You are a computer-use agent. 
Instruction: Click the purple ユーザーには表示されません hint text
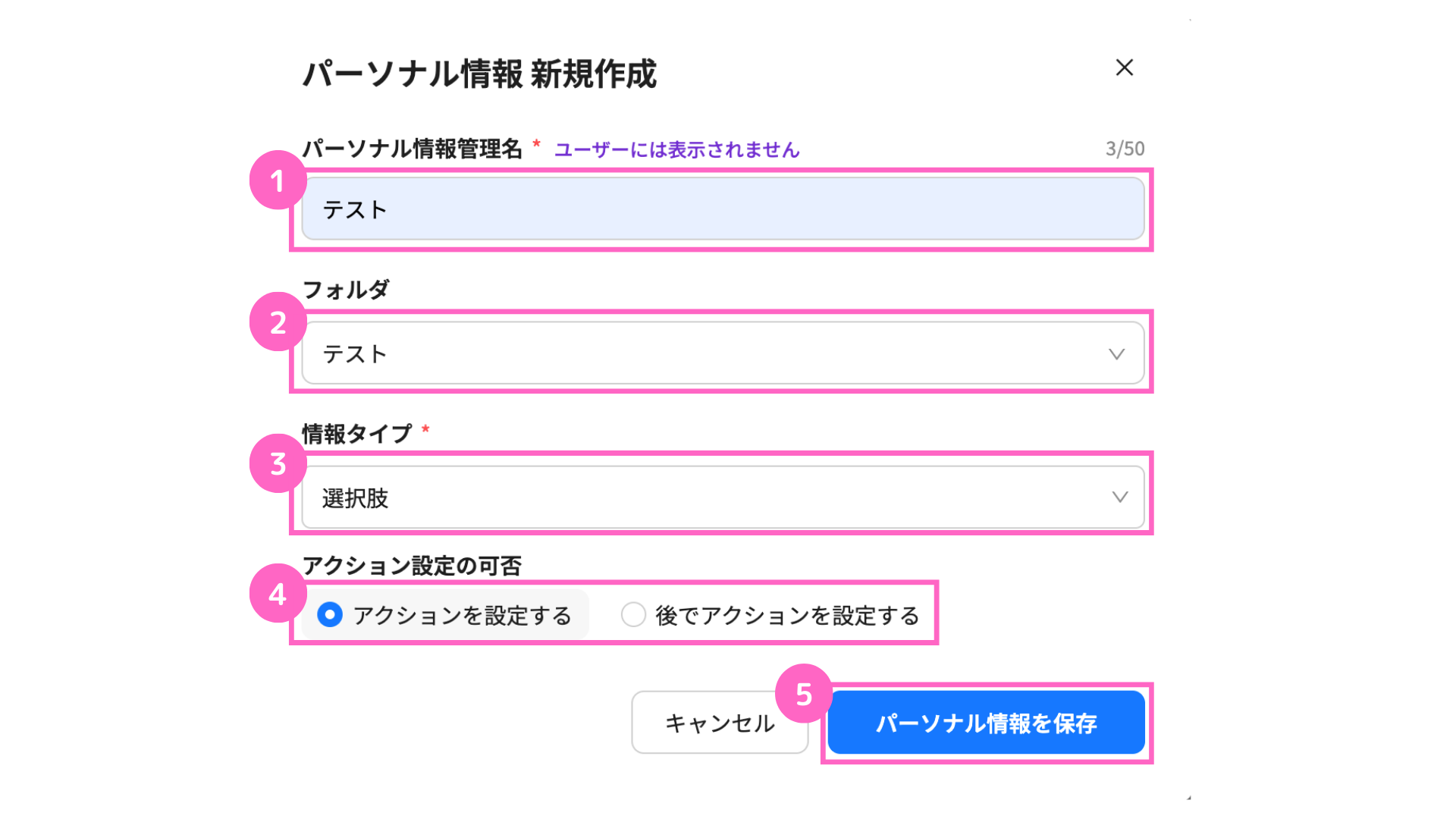(676, 149)
